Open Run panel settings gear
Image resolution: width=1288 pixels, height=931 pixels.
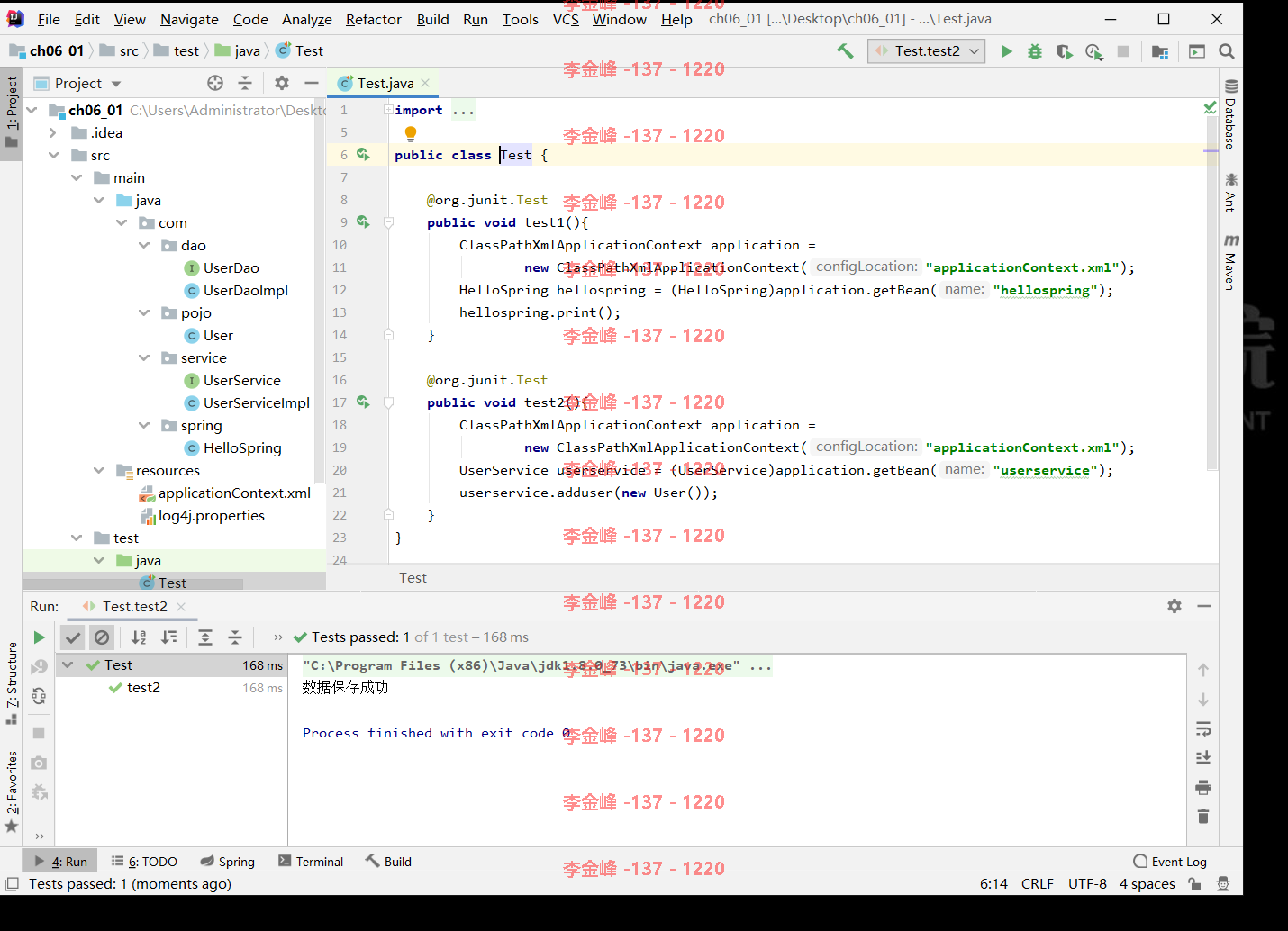[x=1175, y=606]
